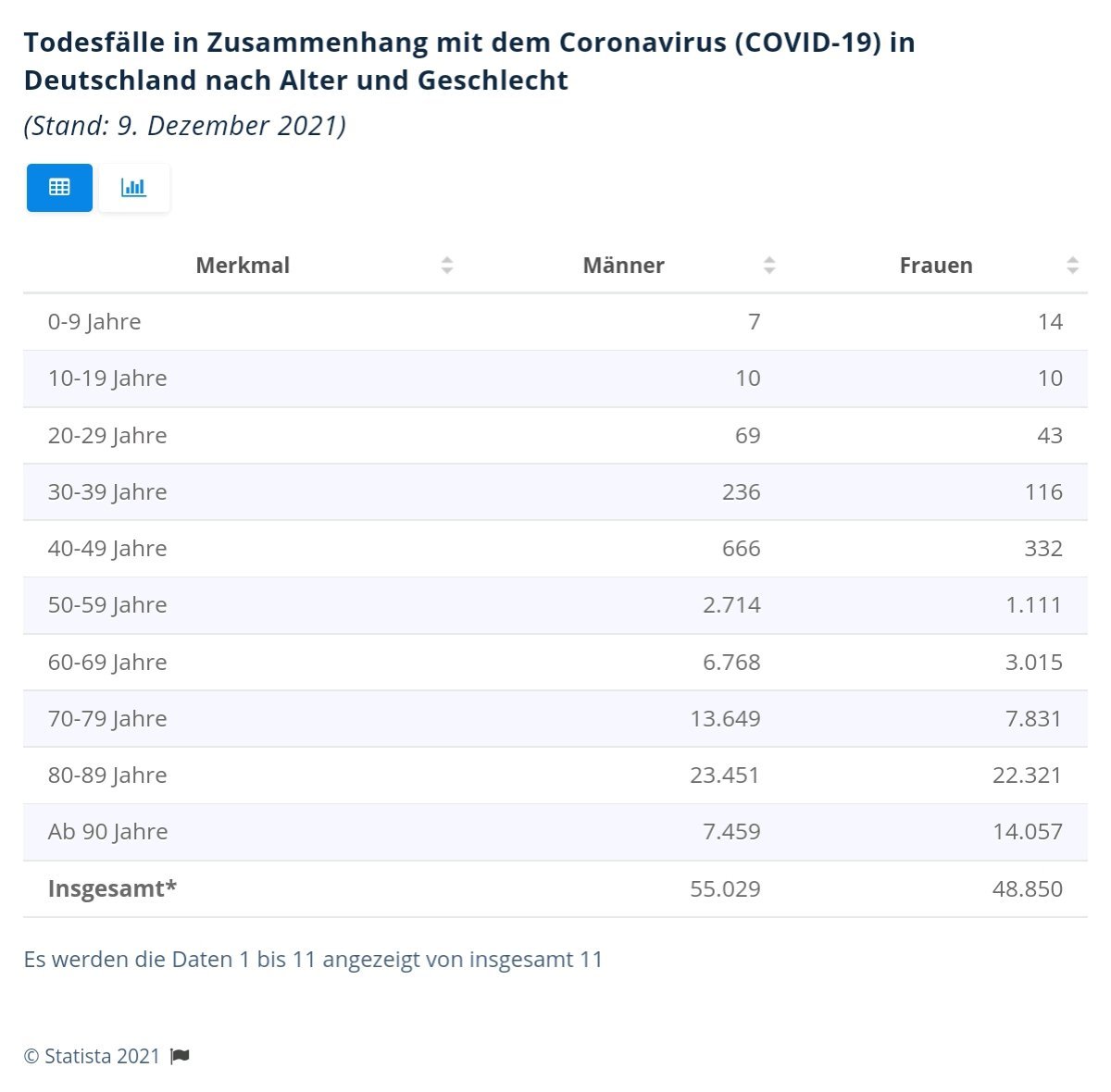
Task: Click the Frauen column header
Action: 936,266
